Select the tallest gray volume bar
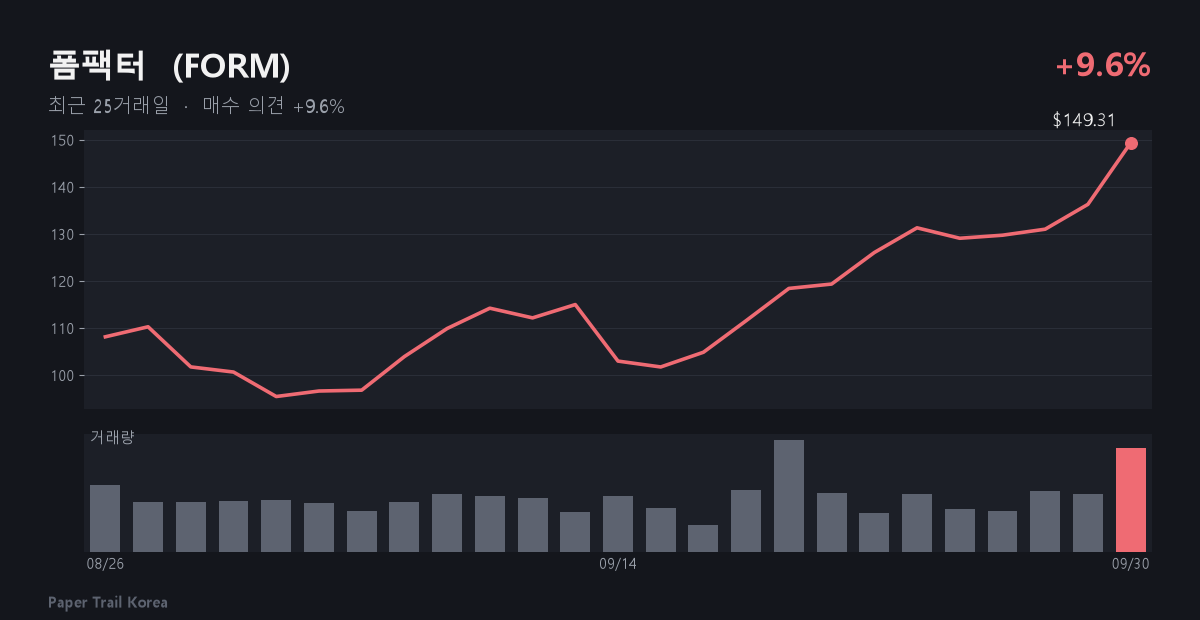The height and width of the screenshot is (620, 1200). click(x=789, y=496)
